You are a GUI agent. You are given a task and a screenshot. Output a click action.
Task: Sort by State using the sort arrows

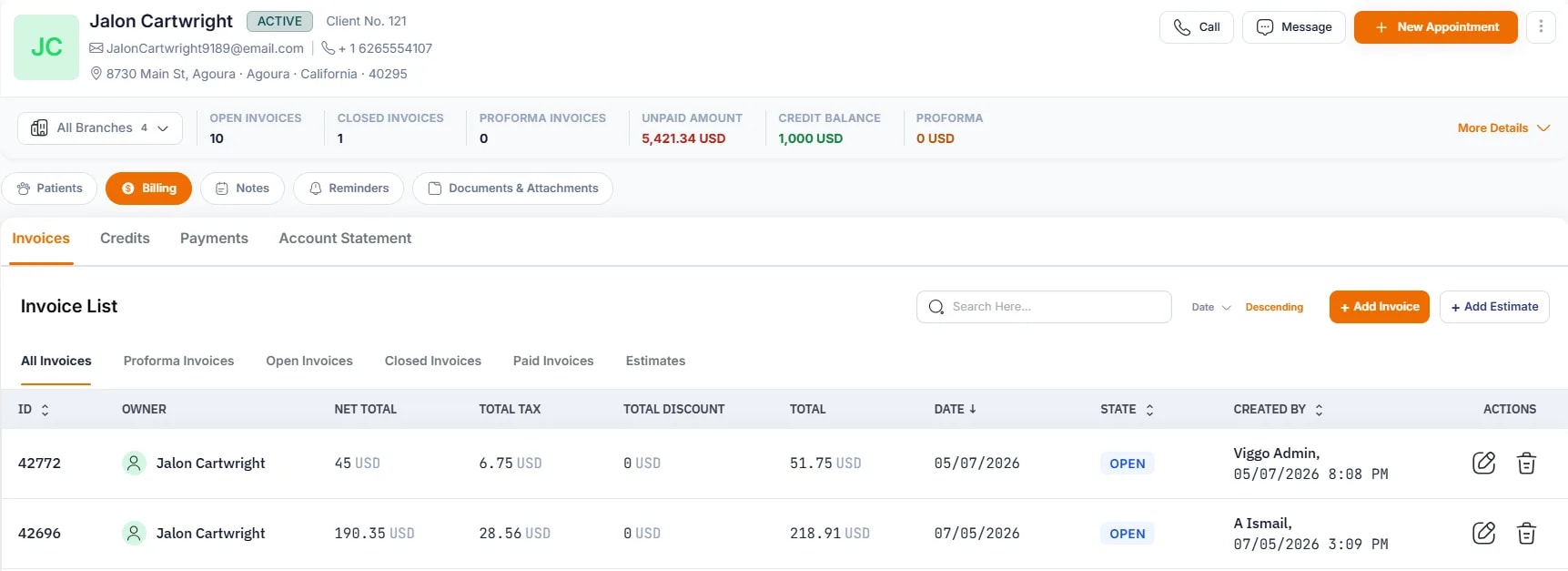pyautogui.click(x=1149, y=410)
